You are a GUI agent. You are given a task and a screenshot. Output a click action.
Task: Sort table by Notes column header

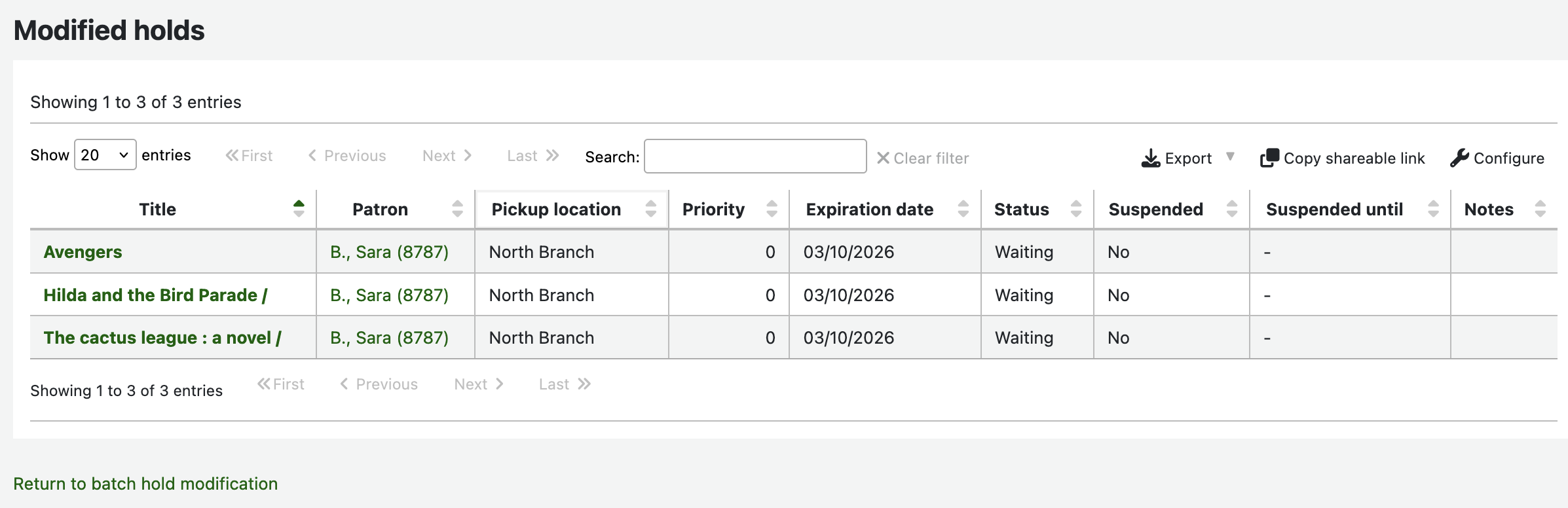coord(1488,209)
